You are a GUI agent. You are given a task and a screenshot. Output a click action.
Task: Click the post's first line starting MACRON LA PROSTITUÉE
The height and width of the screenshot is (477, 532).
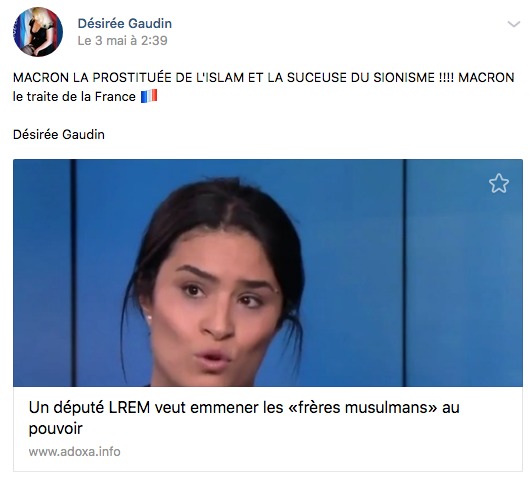point(263,78)
